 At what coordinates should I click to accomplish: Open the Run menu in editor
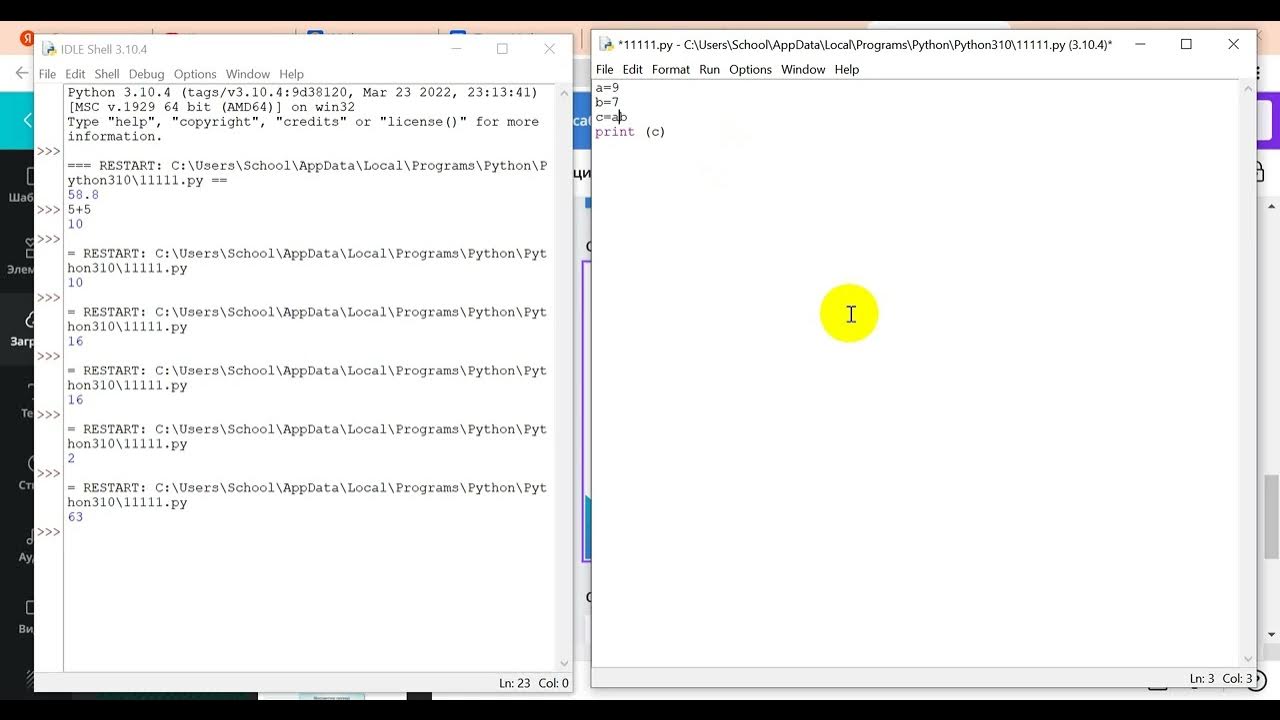pyautogui.click(x=709, y=69)
